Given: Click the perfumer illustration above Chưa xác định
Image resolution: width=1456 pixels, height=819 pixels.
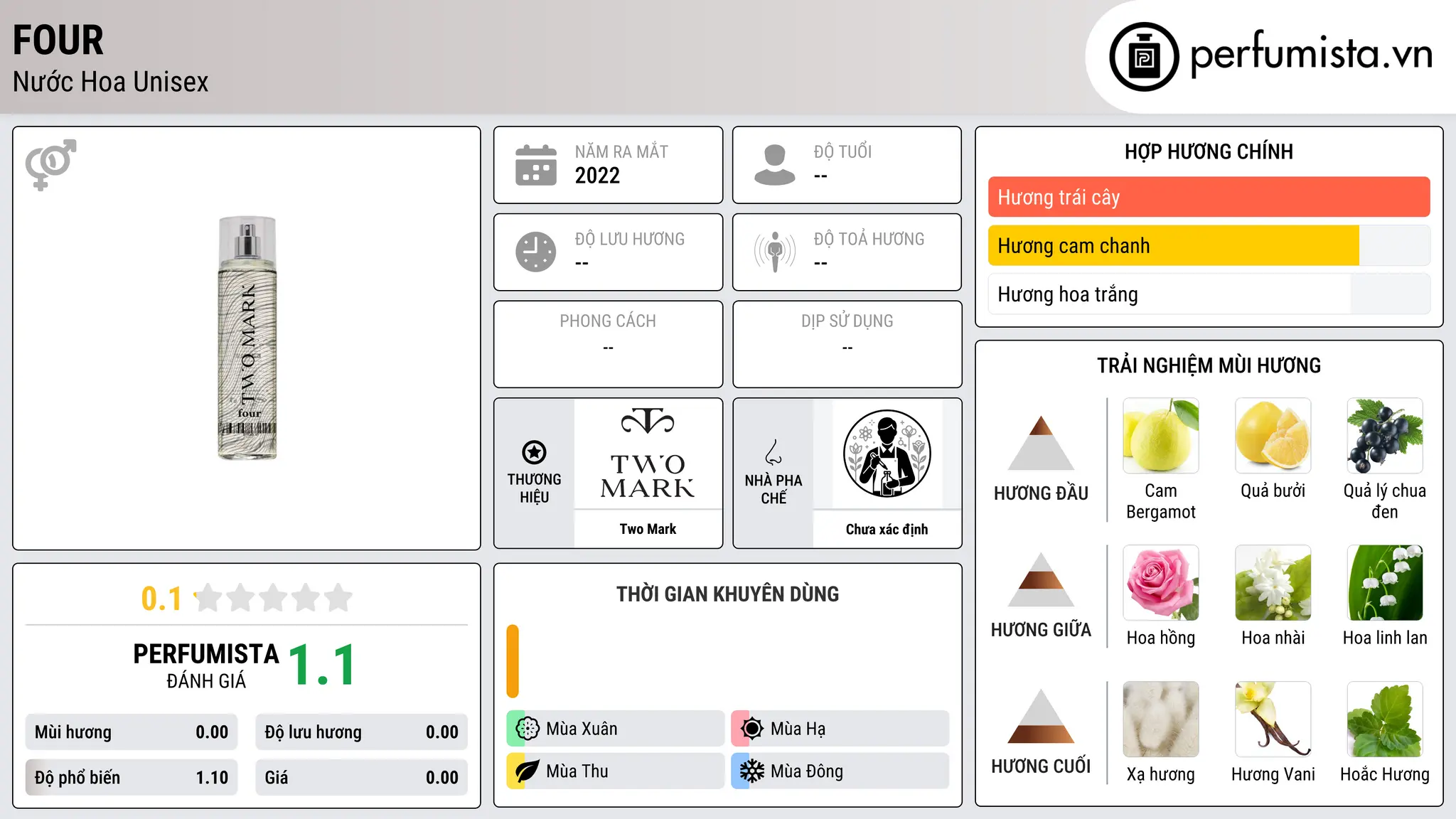Looking at the screenshot, I should click(x=887, y=454).
